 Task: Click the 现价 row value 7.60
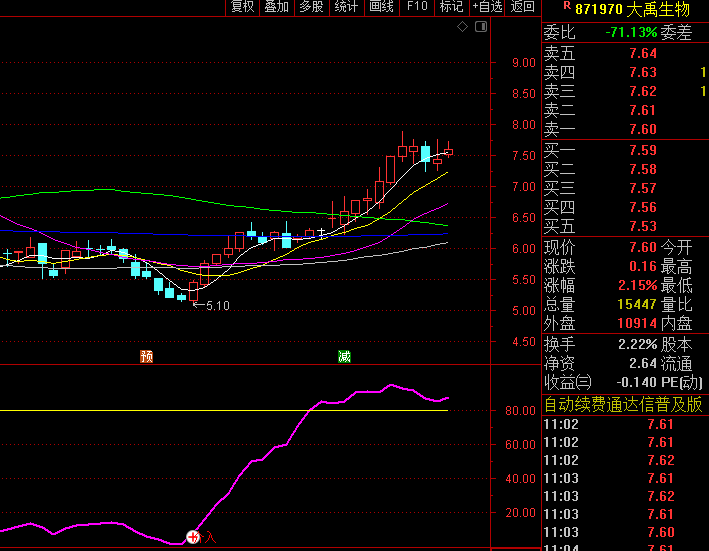(643, 247)
